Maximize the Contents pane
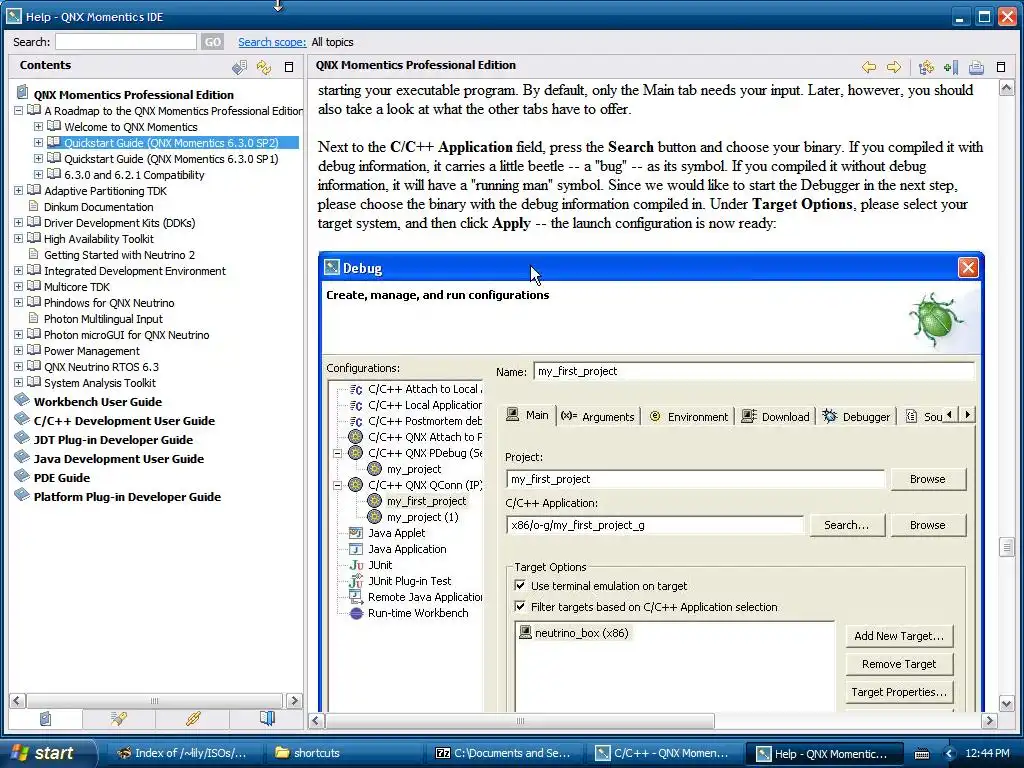 click(x=289, y=67)
